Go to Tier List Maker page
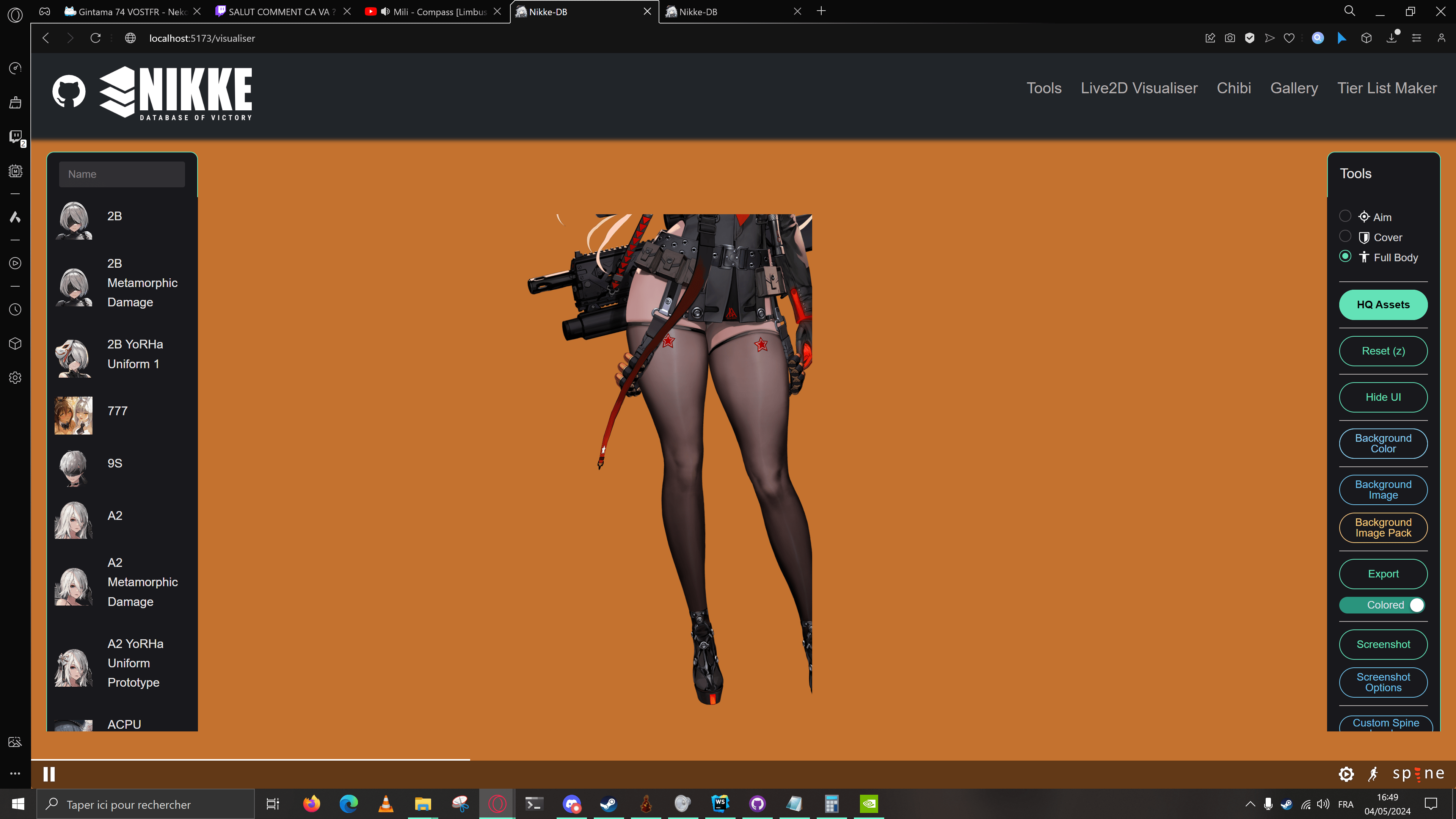The width and height of the screenshot is (1456, 819). tap(1387, 88)
